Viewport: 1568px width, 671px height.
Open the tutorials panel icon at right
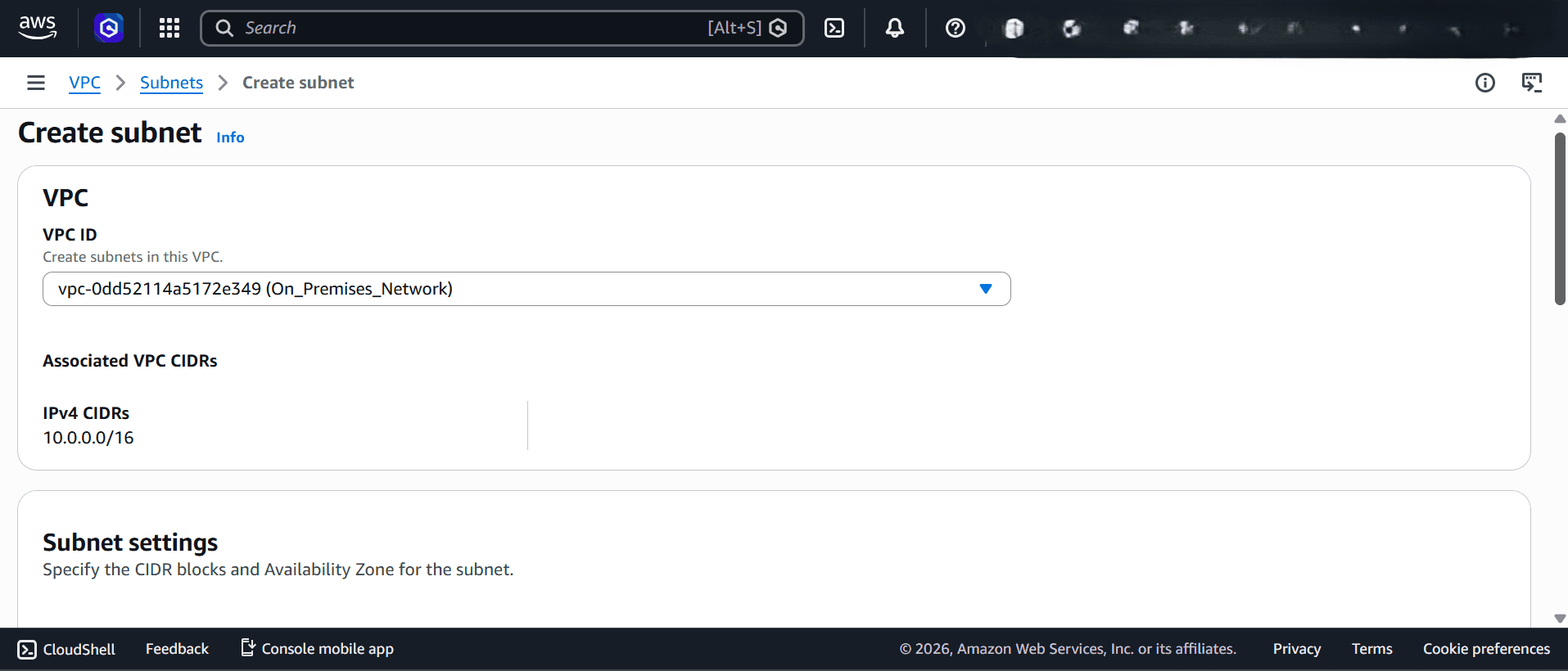[1532, 83]
